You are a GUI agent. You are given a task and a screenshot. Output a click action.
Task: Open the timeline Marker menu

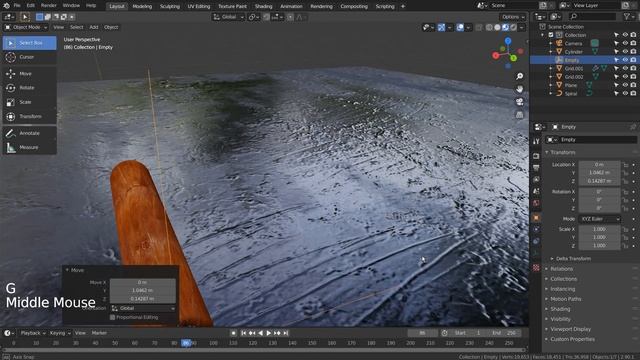click(99, 333)
